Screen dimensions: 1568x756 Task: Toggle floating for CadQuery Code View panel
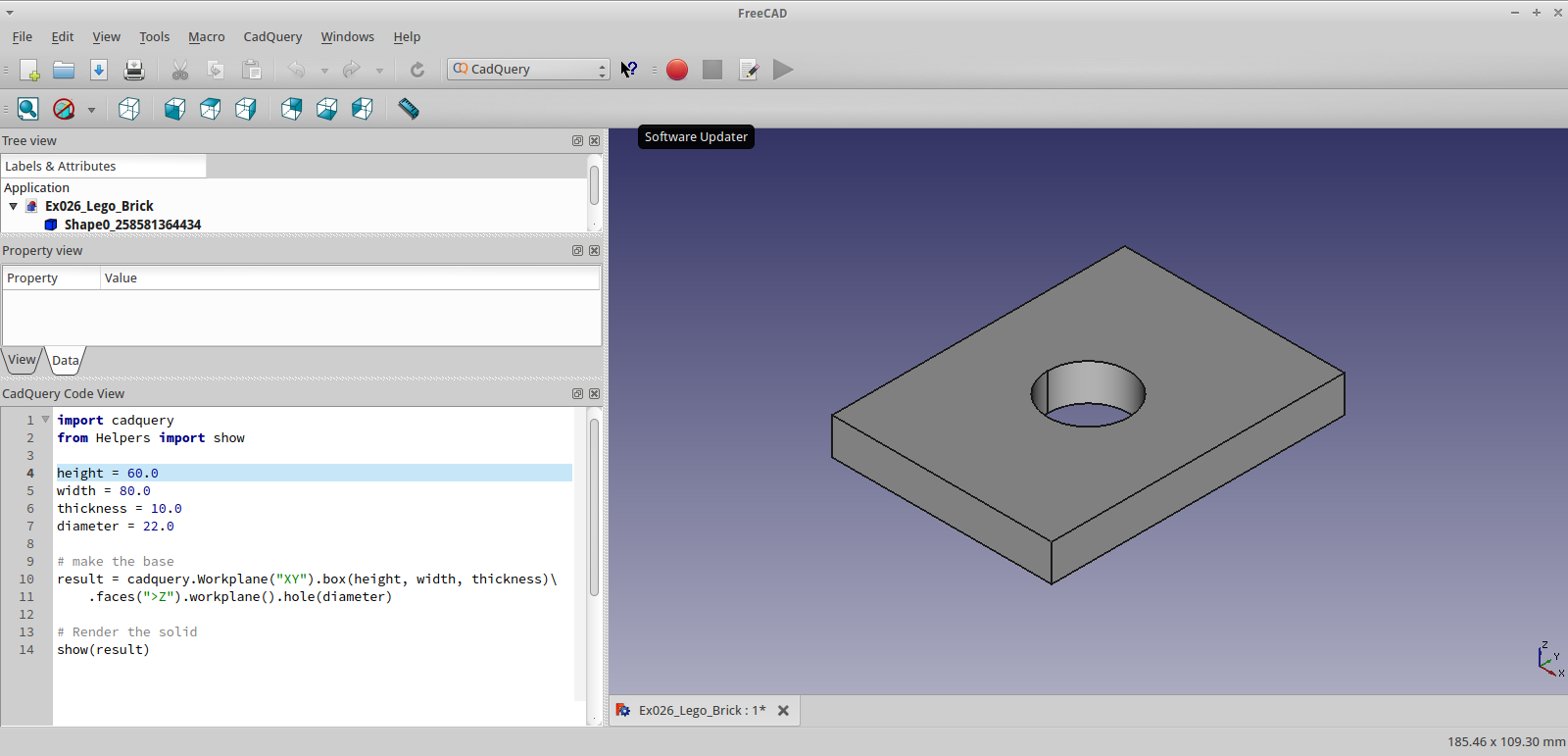click(x=577, y=394)
